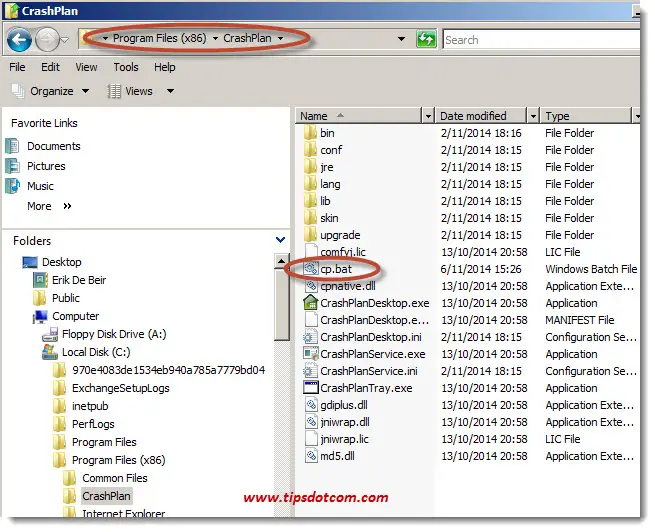Screen dimensions: 655x532
Task: Open Name column filter dropdown
Action: tap(428, 116)
